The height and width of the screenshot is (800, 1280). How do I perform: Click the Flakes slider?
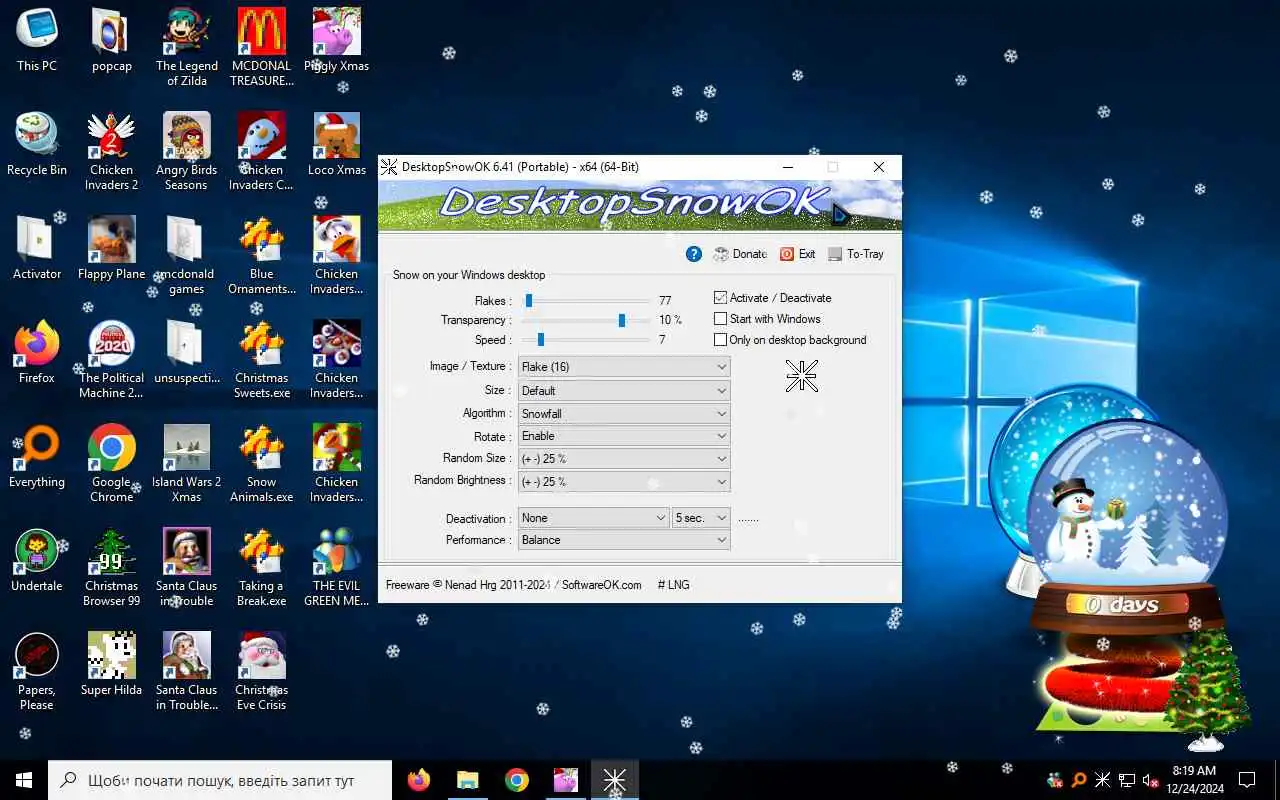coord(587,300)
